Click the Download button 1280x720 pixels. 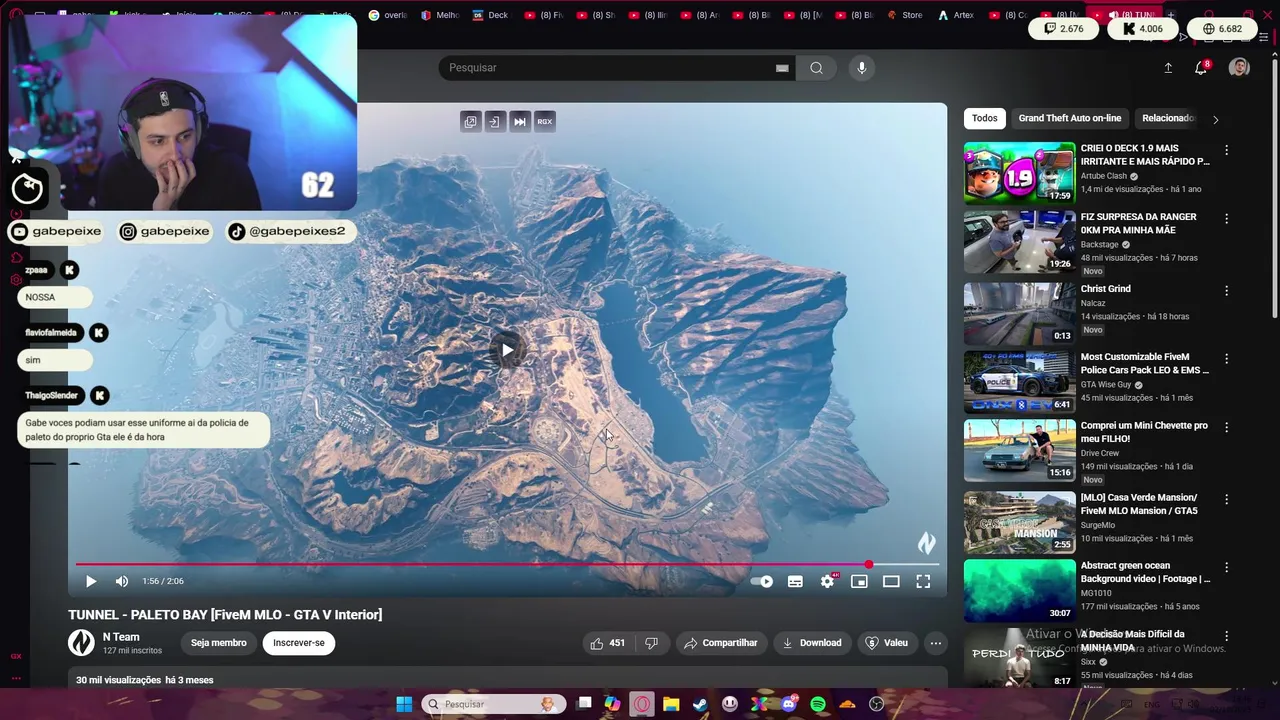click(812, 643)
